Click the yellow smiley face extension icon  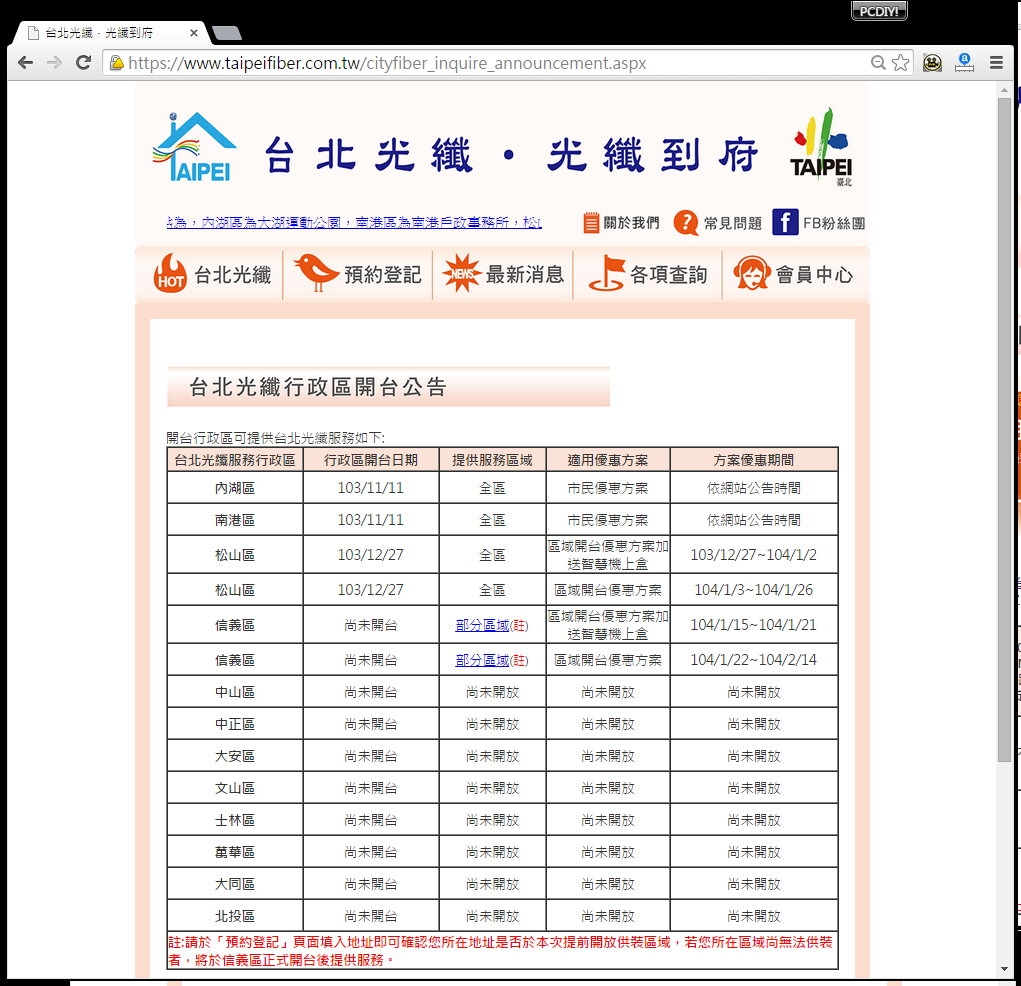click(932, 63)
